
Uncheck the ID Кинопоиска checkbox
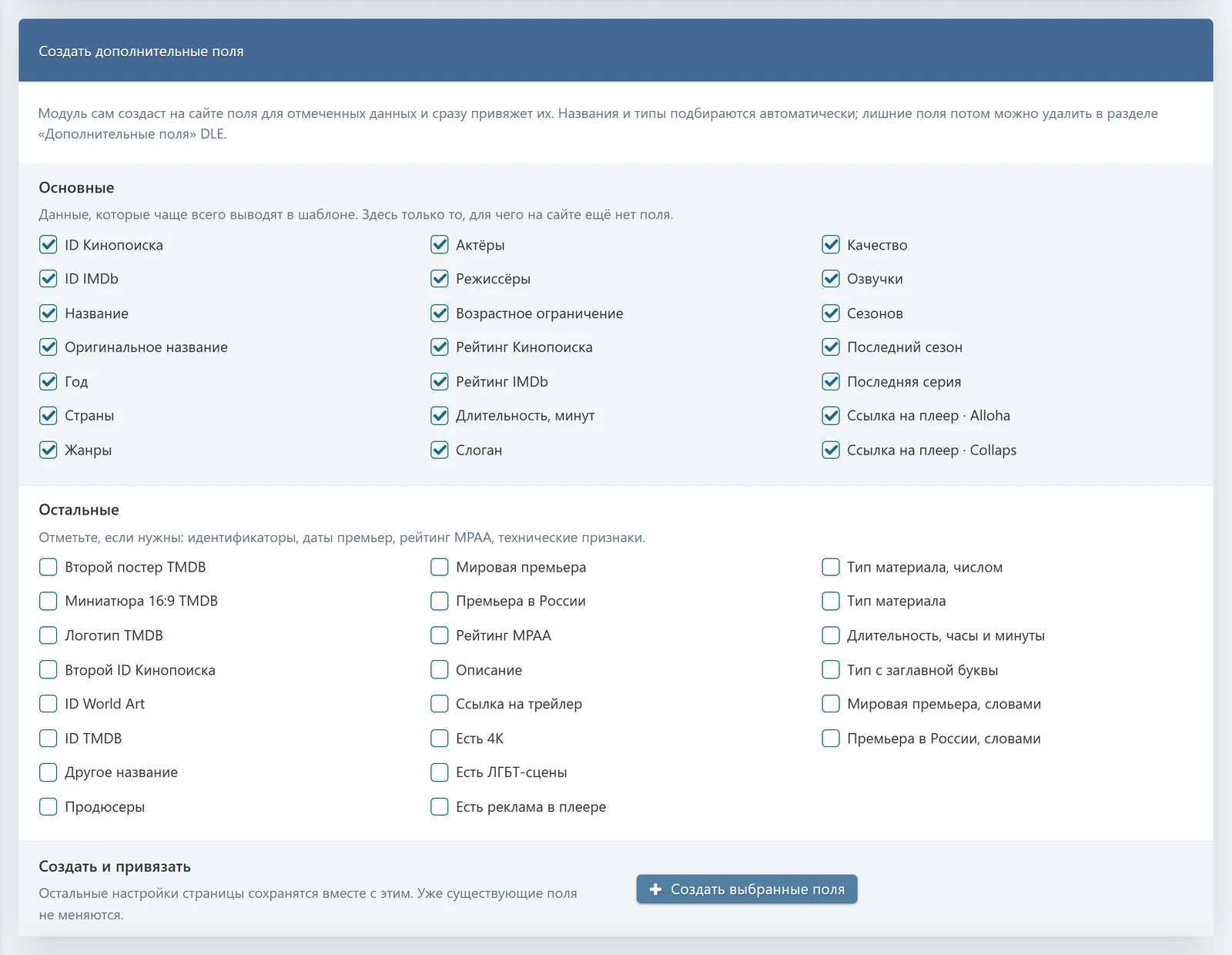pyautogui.click(x=49, y=245)
